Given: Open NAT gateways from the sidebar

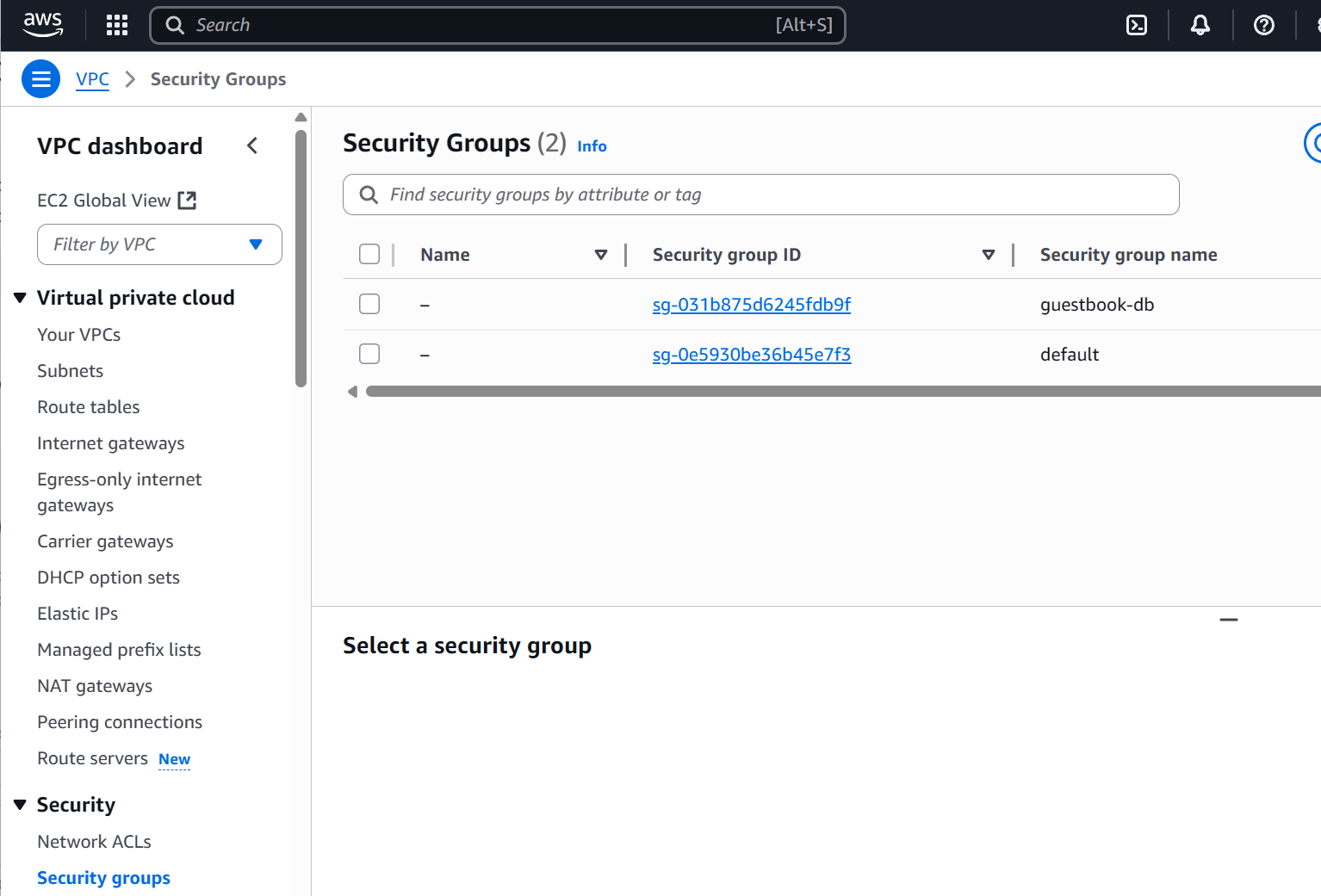Looking at the screenshot, I should [95, 686].
